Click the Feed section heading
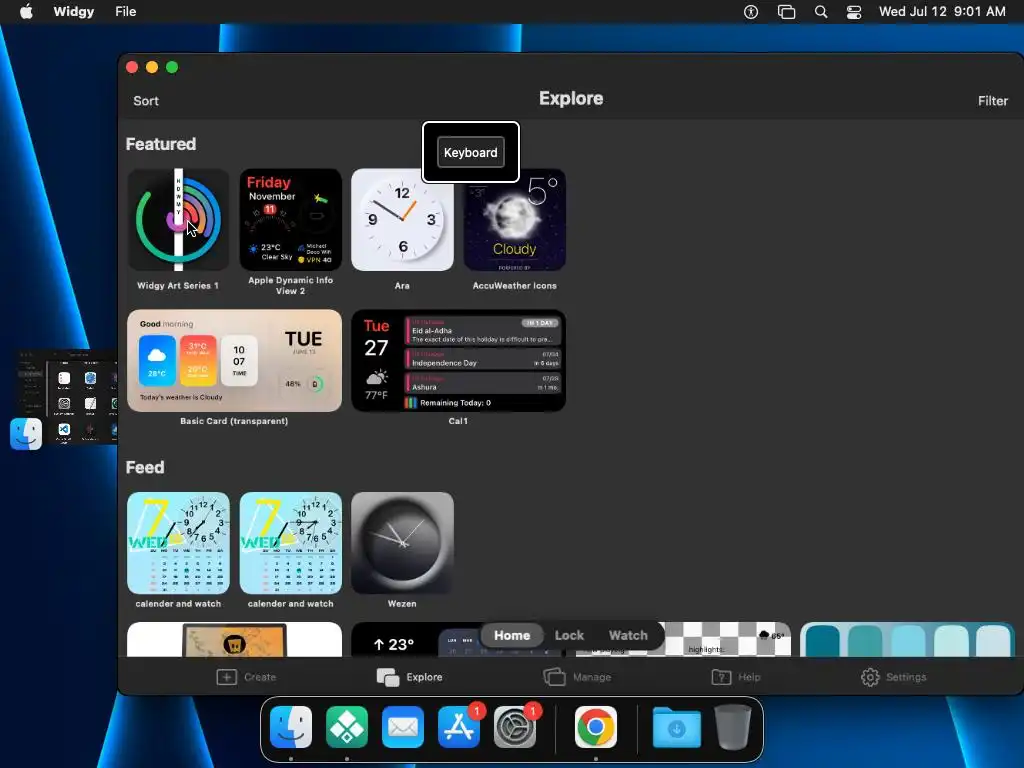The height and width of the screenshot is (768, 1024). pyautogui.click(x=145, y=467)
